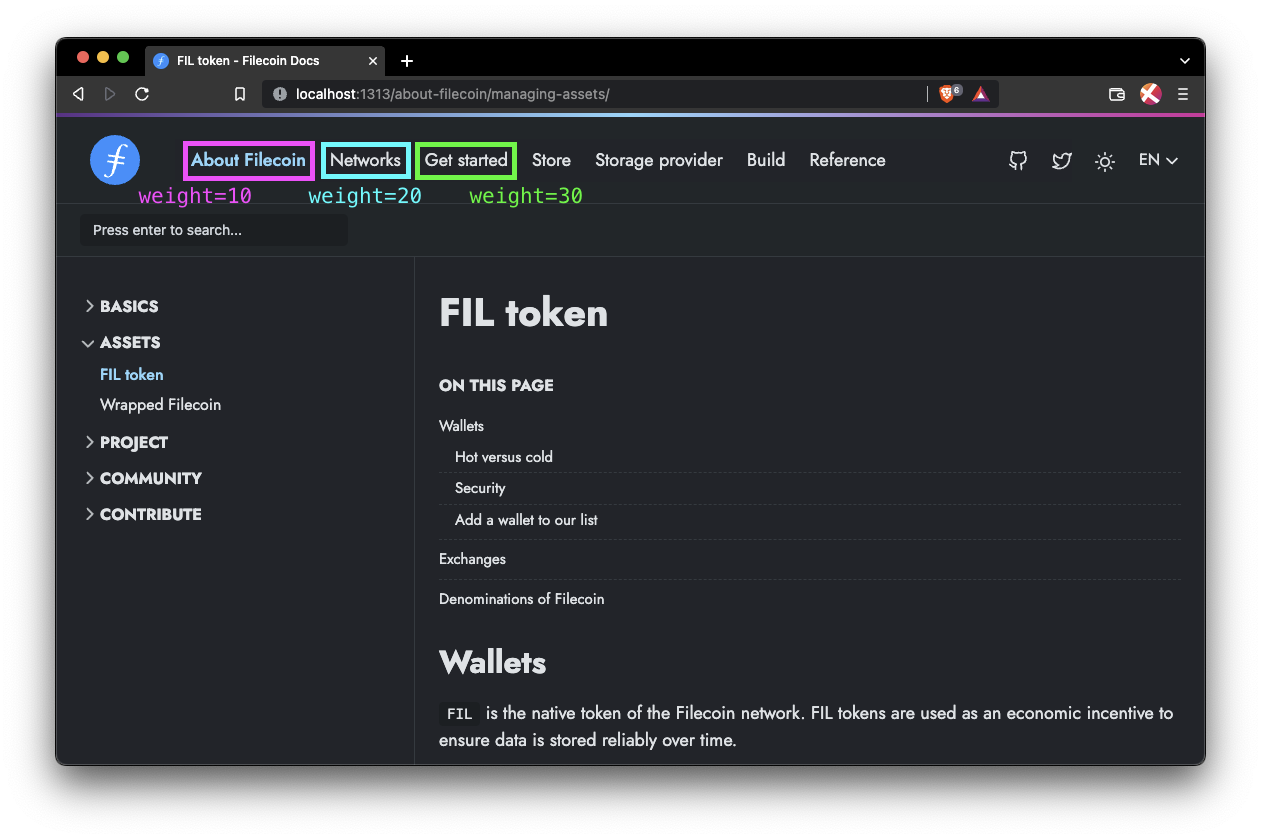Open Wrapped Filecoin in the sidebar

[160, 405]
